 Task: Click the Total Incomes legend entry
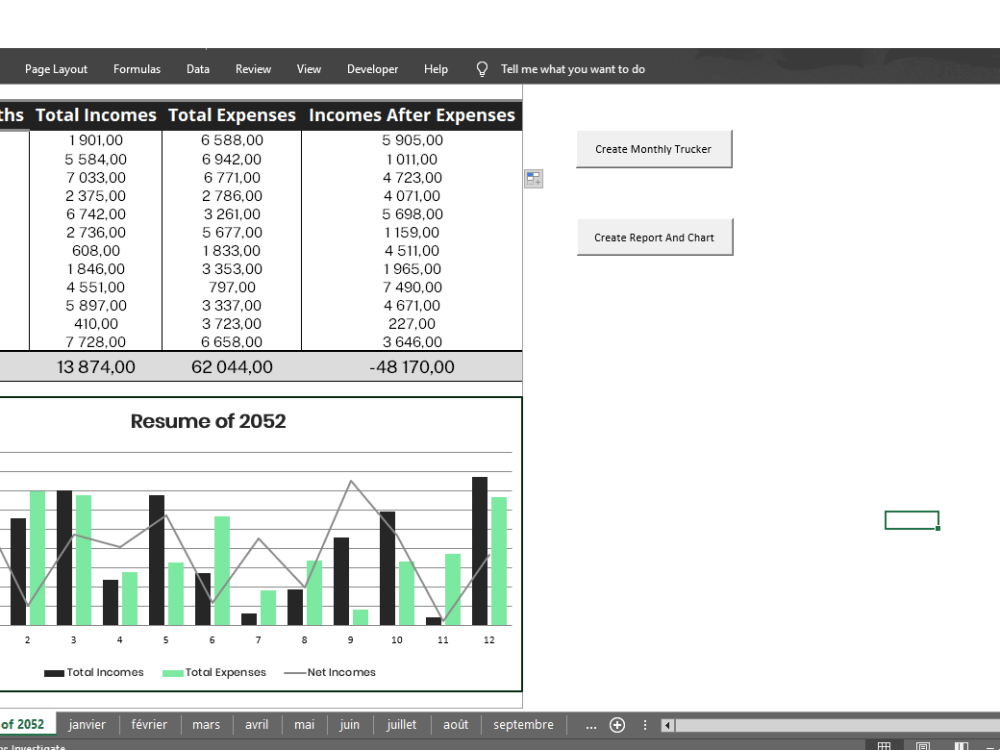pyautogui.click(x=94, y=672)
